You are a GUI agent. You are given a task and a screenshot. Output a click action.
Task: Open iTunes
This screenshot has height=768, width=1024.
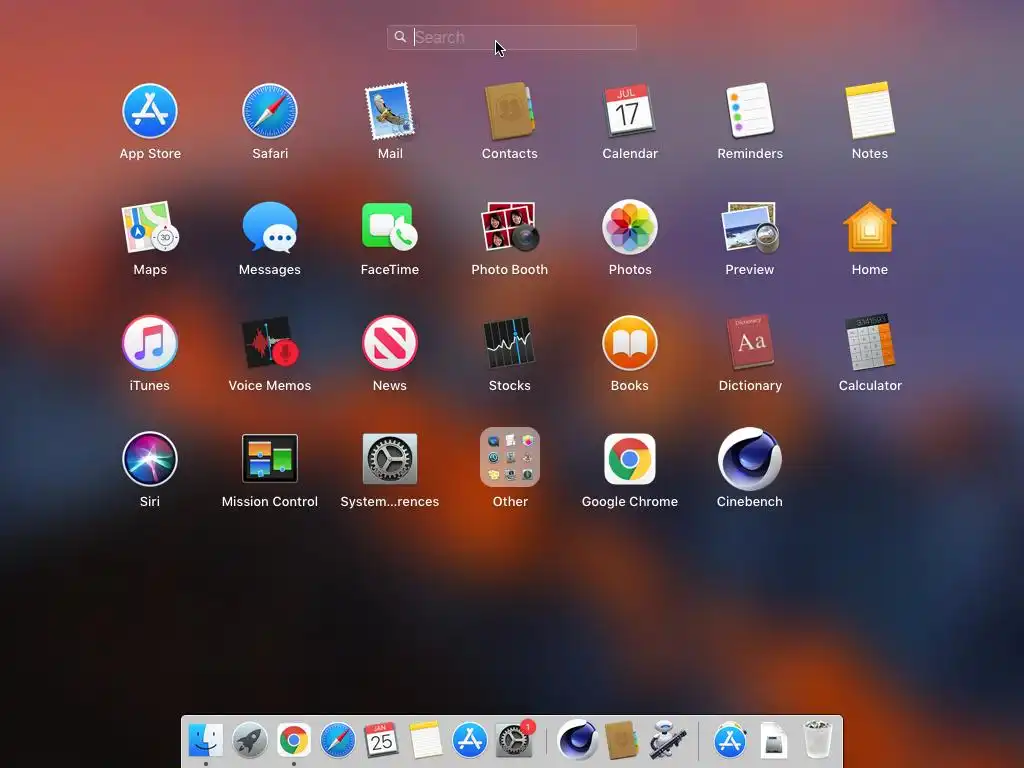point(150,343)
